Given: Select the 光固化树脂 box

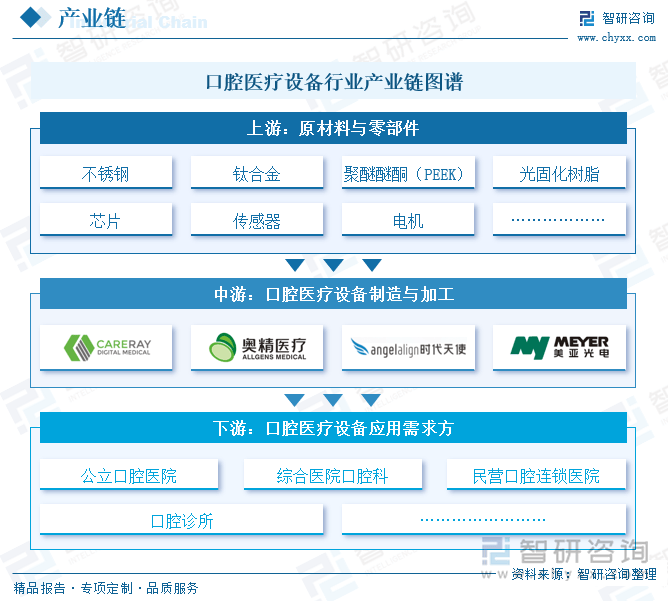Looking at the screenshot, I should (559, 173).
